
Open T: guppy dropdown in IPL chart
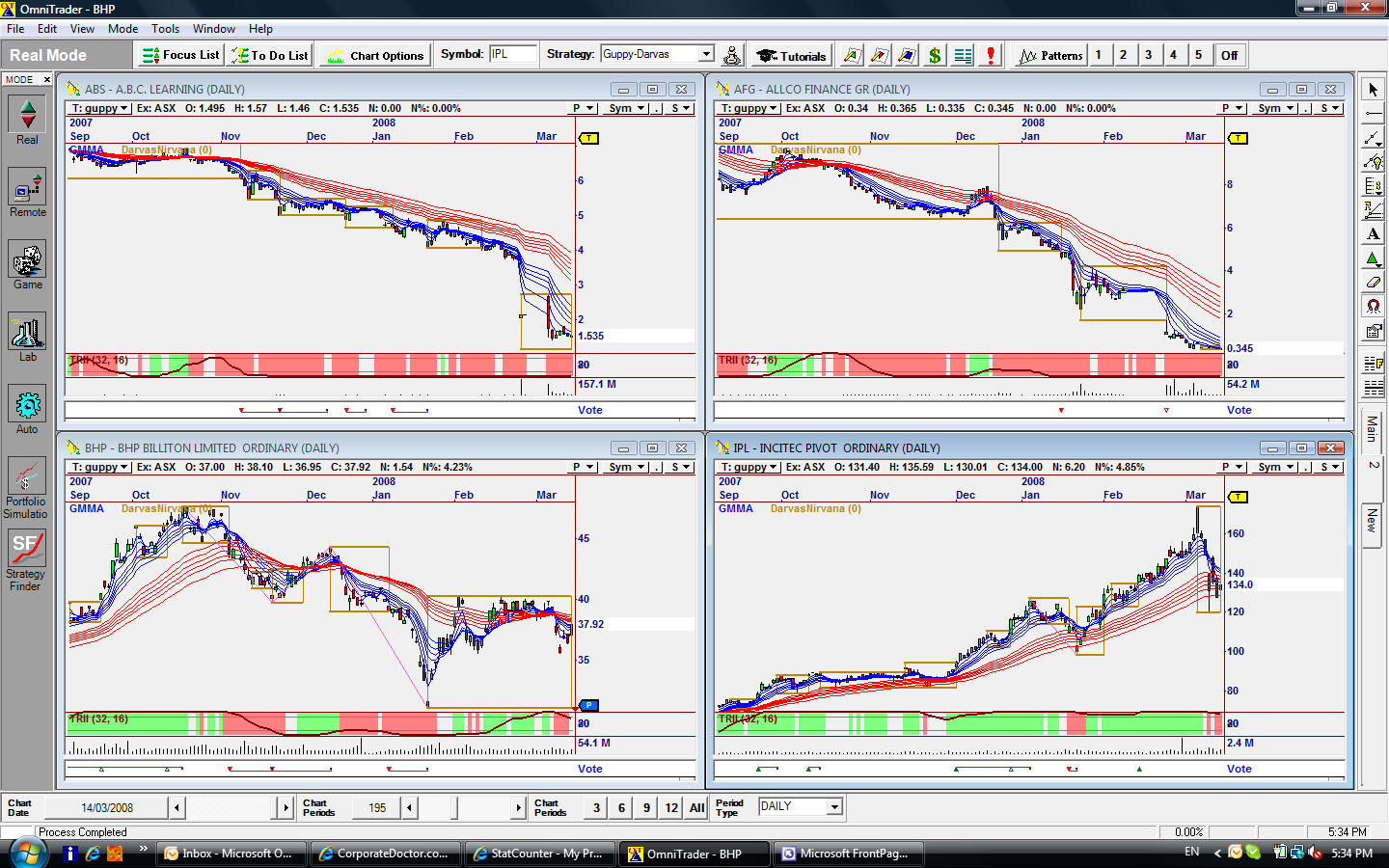pyautogui.click(x=749, y=467)
